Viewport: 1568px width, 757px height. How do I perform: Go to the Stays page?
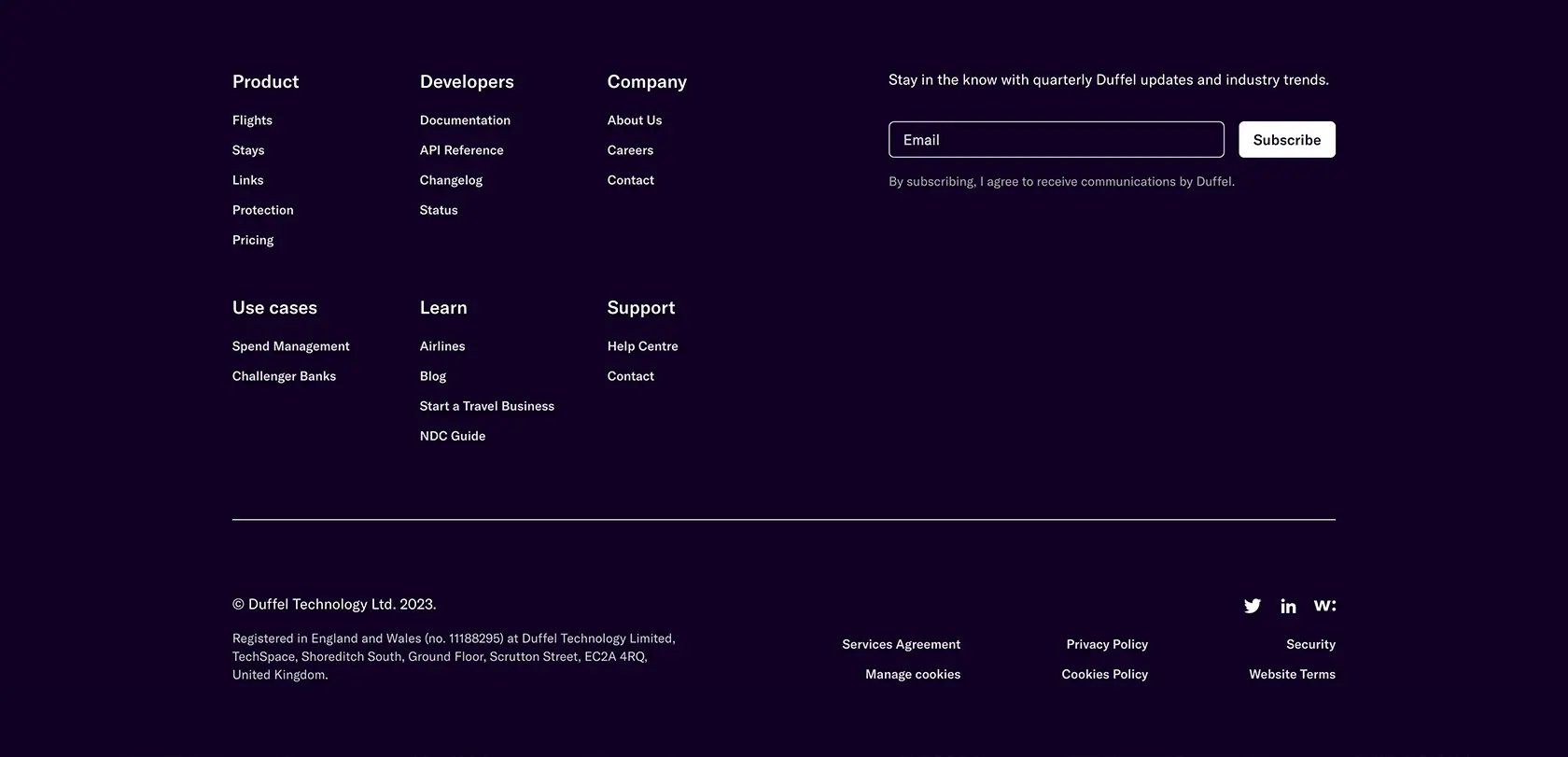[x=248, y=150]
